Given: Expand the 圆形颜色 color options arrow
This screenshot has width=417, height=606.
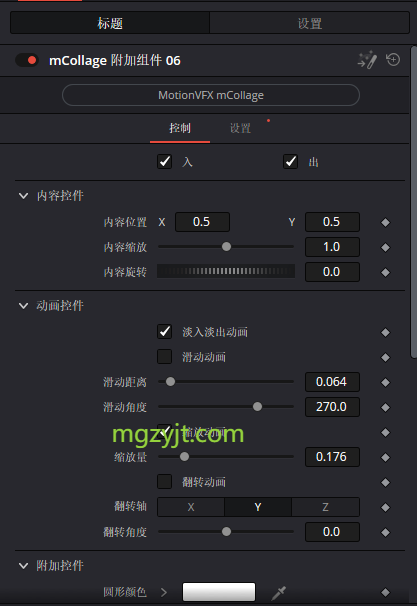Looking at the screenshot, I should (x=164, y=592).
